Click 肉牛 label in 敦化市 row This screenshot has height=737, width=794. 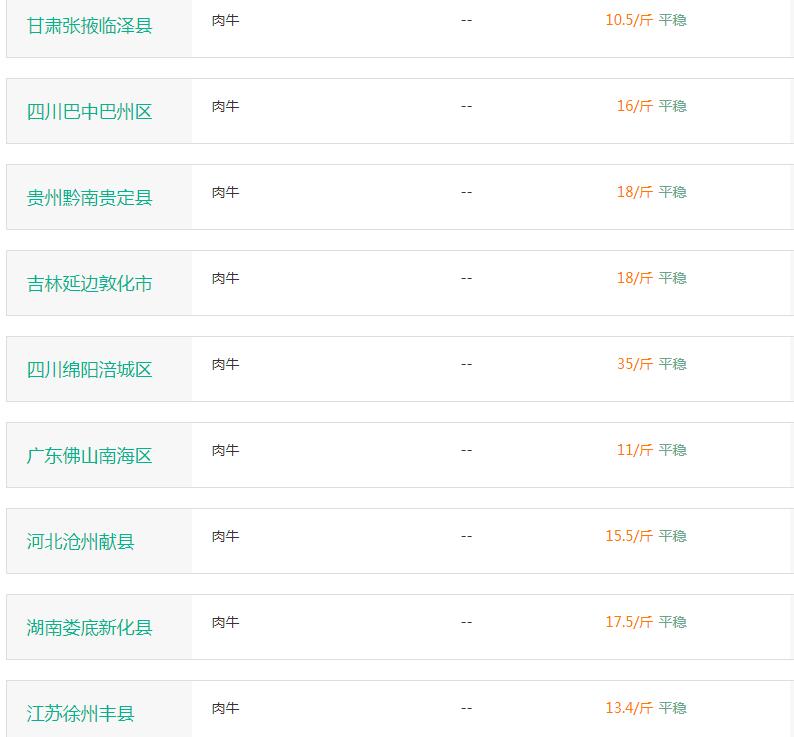coord(225,278)
